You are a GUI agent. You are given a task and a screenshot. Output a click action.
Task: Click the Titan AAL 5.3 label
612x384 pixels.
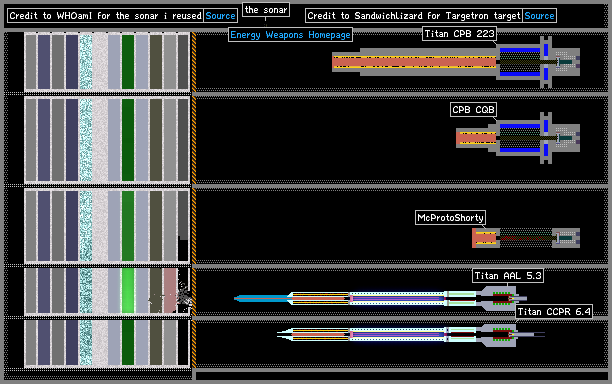(508, 276)
